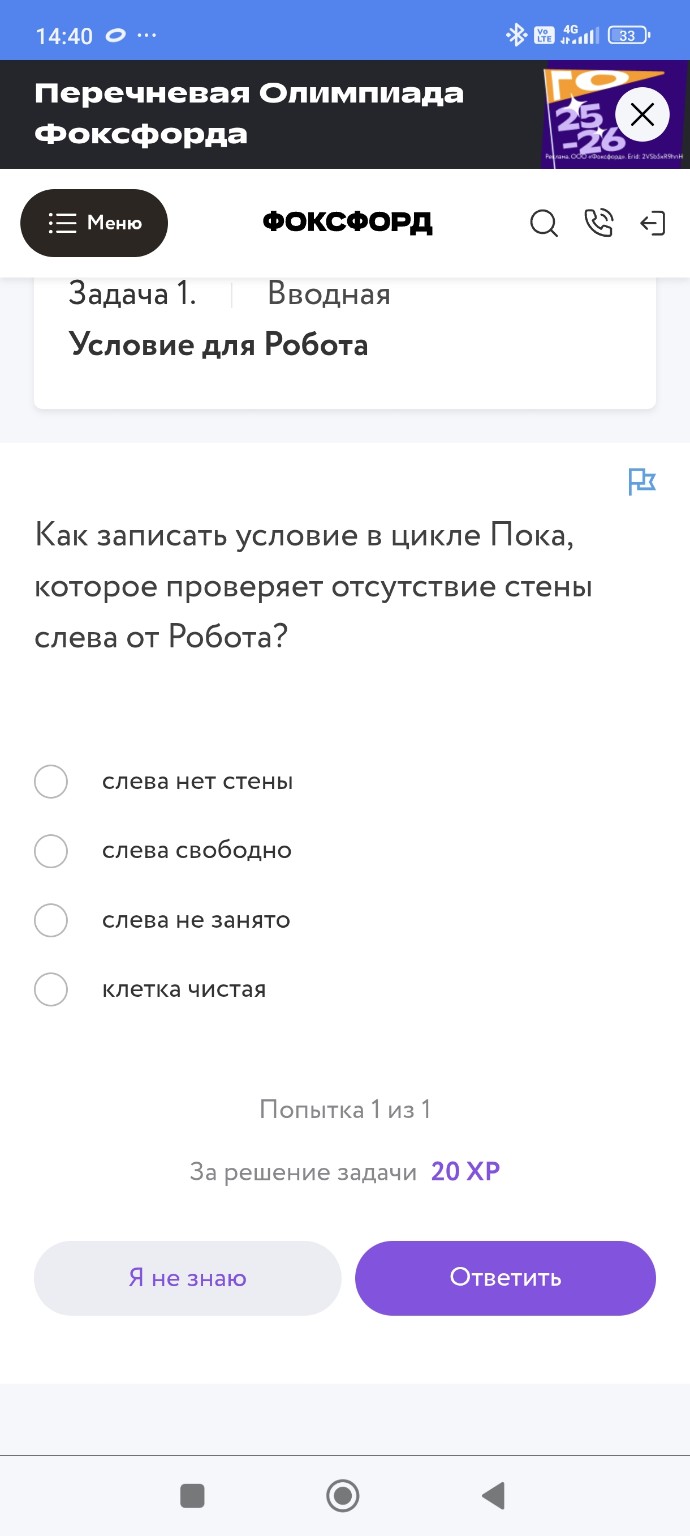The width and height of the screenshot is (690, 1536).
Task: Tap the flag icon to report the task
Action: pyautogui.click(x=641, y=482)
